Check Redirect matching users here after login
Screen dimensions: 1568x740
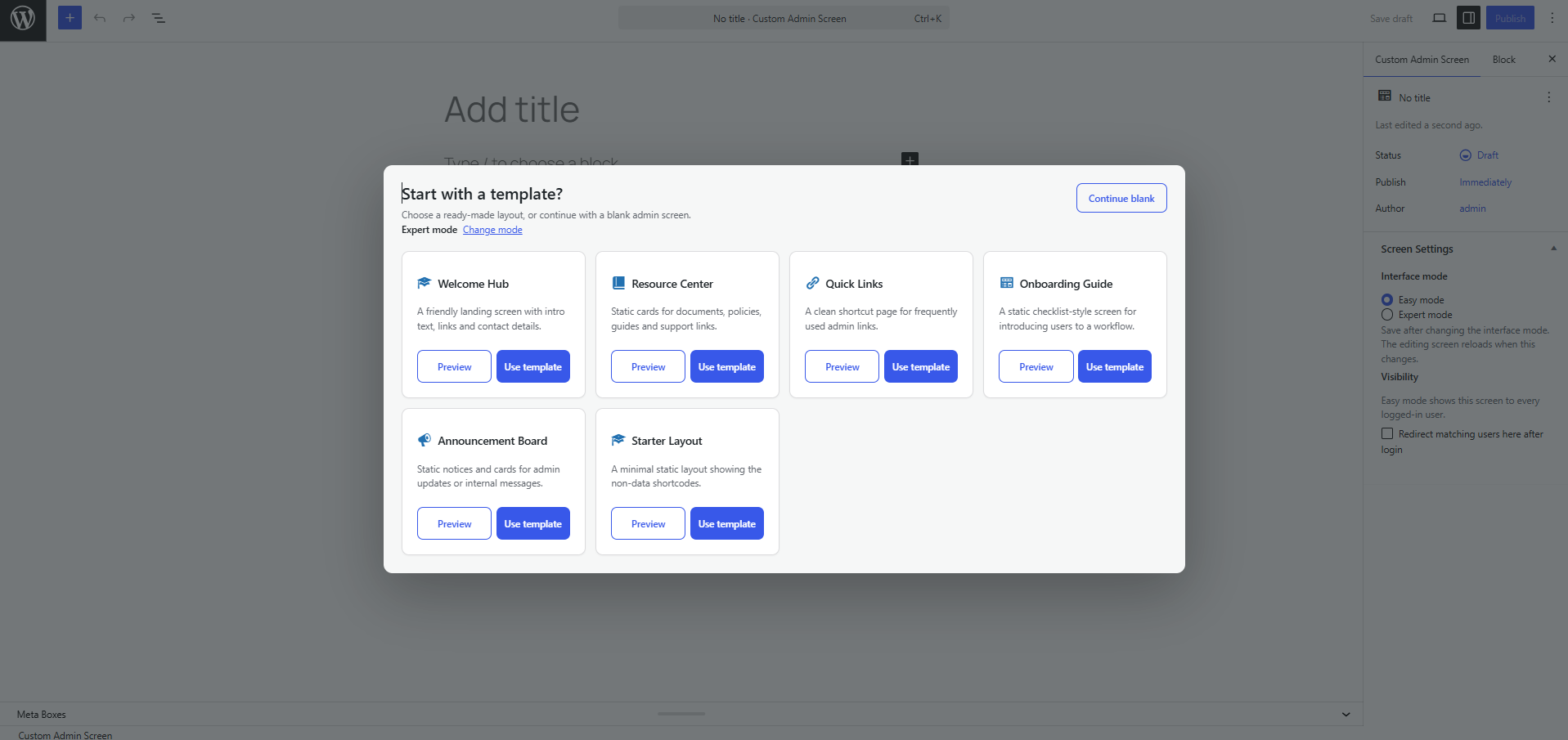1387,433
